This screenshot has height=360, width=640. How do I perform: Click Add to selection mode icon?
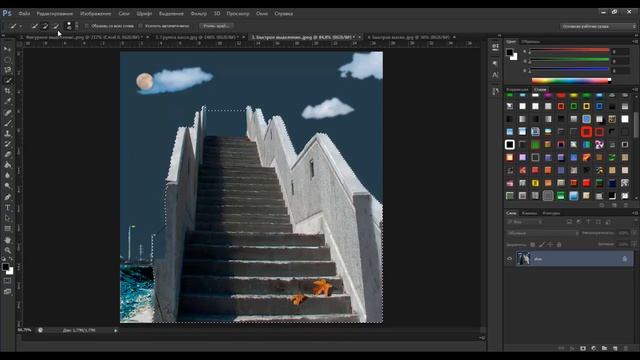(x=45, y=26)
